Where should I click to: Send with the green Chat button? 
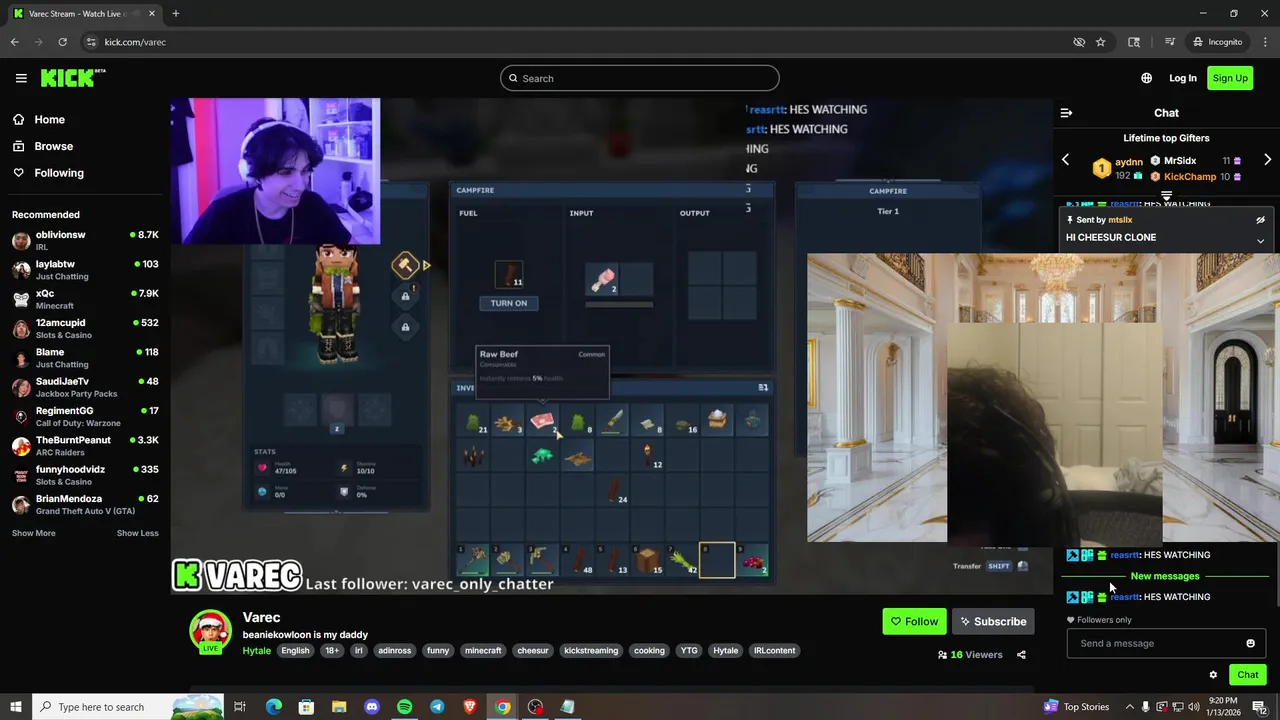pos(1247,675)
